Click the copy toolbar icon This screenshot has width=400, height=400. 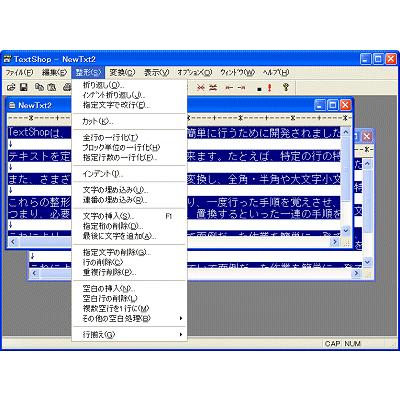(39, 87)
